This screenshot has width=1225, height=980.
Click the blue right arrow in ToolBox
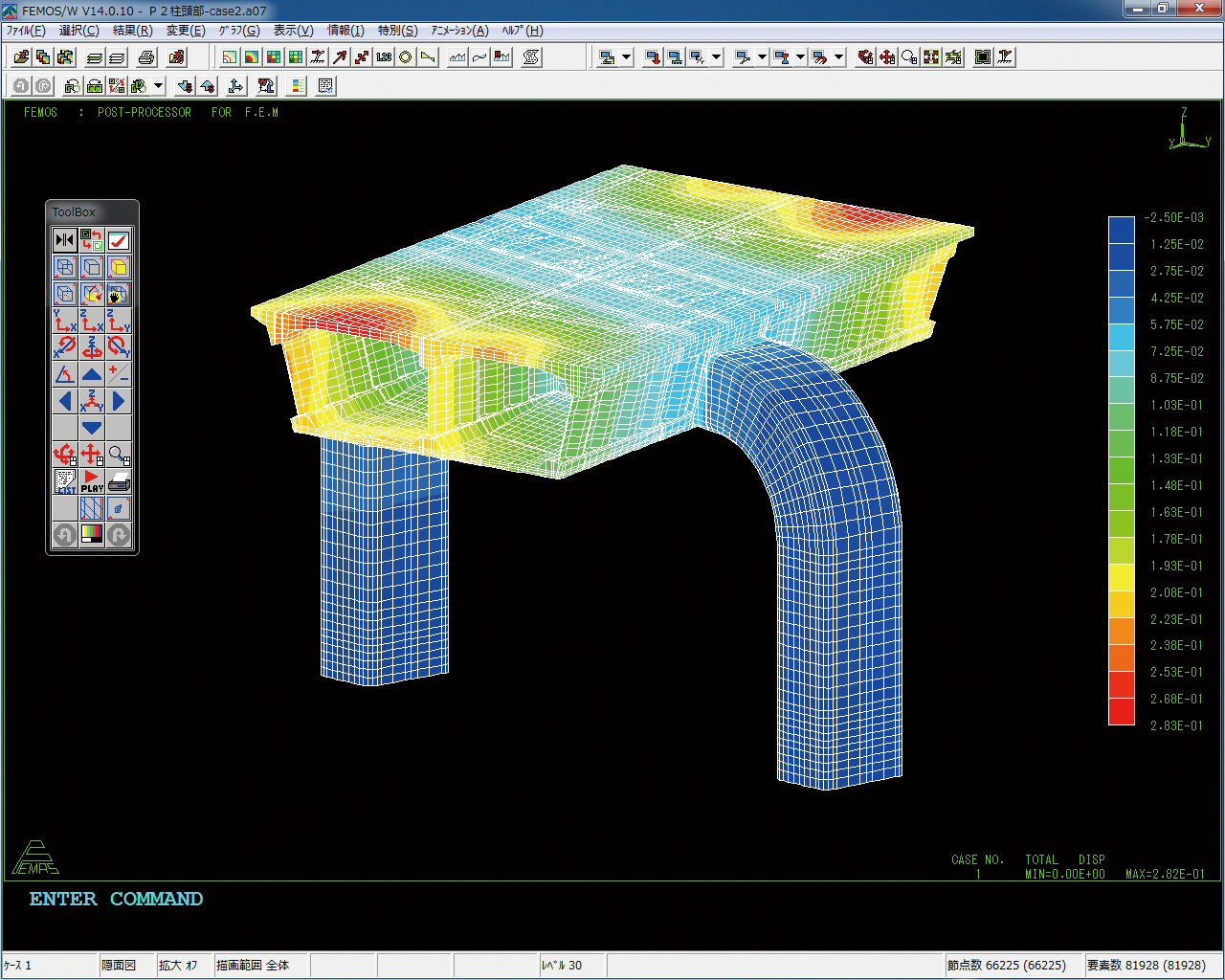tap(119, 401)
